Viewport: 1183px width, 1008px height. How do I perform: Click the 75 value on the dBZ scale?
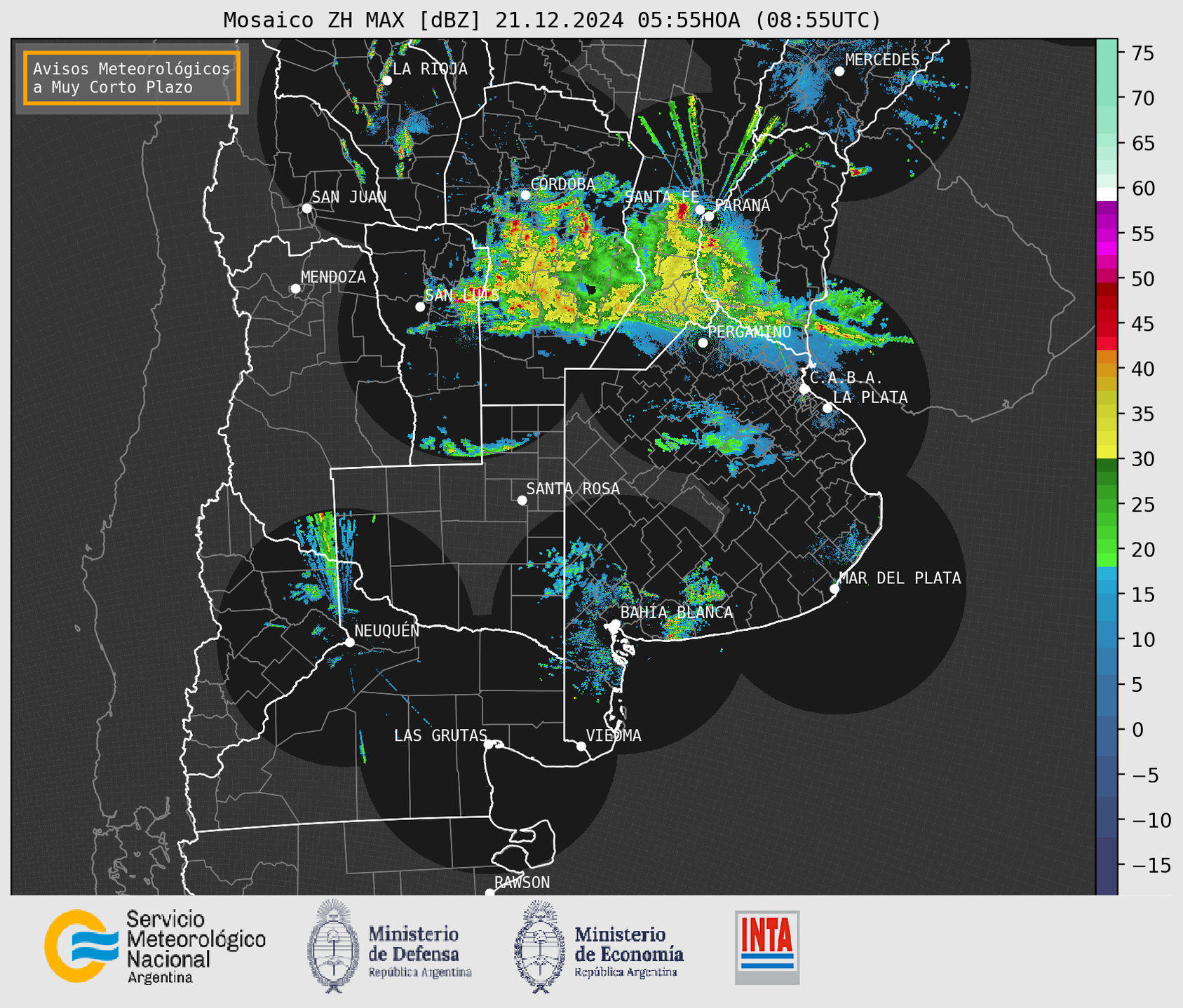pyautogui.click(x=1143, y=53)
